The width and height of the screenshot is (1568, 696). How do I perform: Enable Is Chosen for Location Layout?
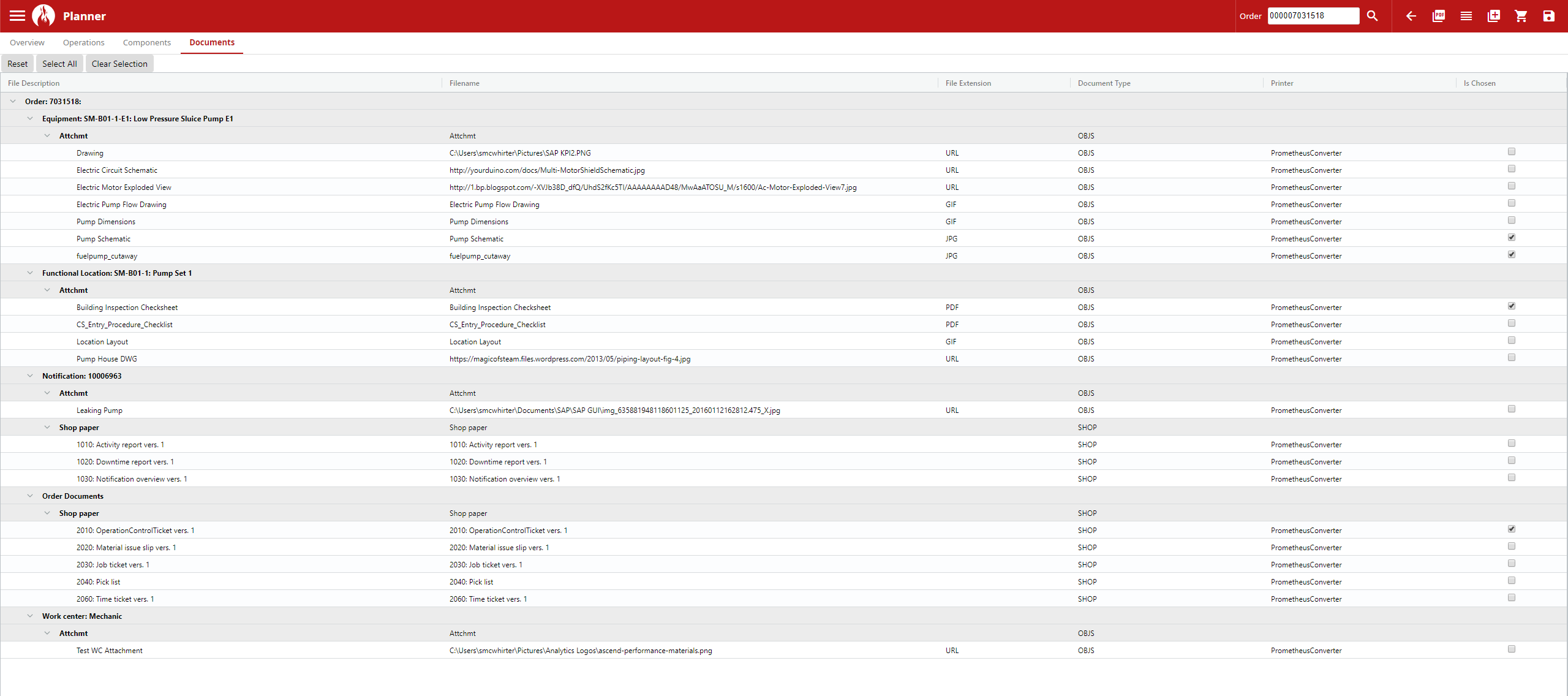click(1512, 340)
